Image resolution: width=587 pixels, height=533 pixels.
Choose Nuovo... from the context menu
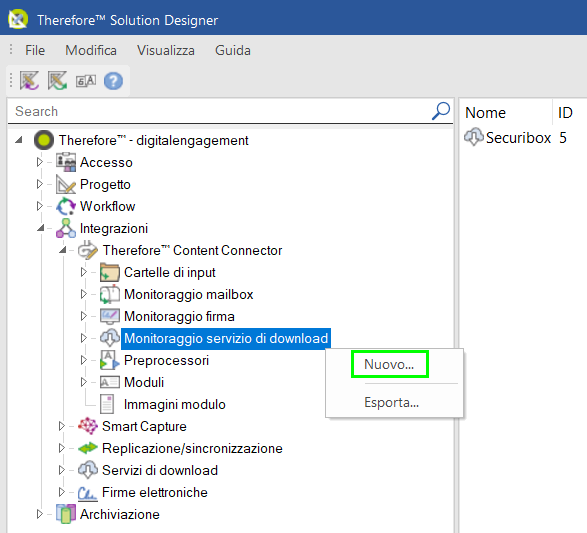(x=389, y=364)
